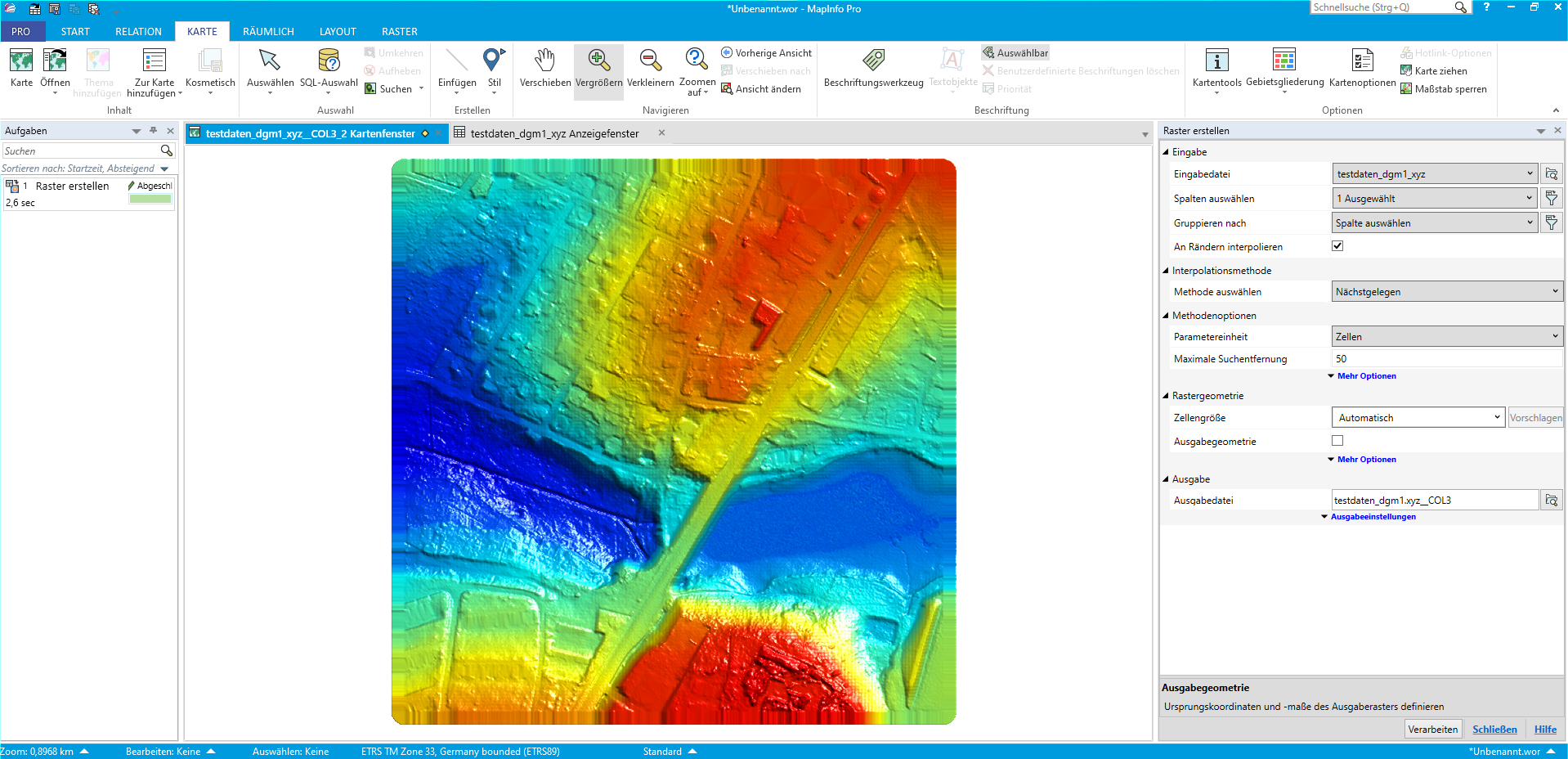Click the green task progress bar

pos(150,199)
